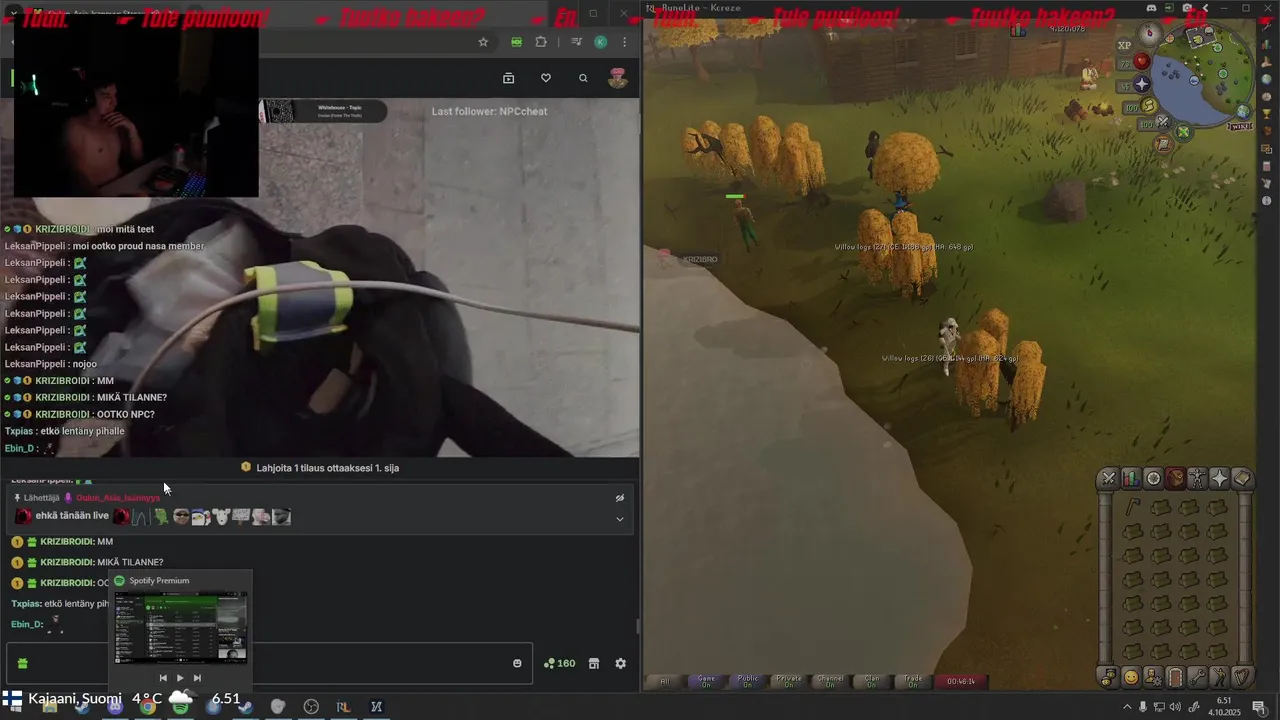Open the Emotes tab
Viewport: 1280px width, 720px height.
click(1219, 677)
